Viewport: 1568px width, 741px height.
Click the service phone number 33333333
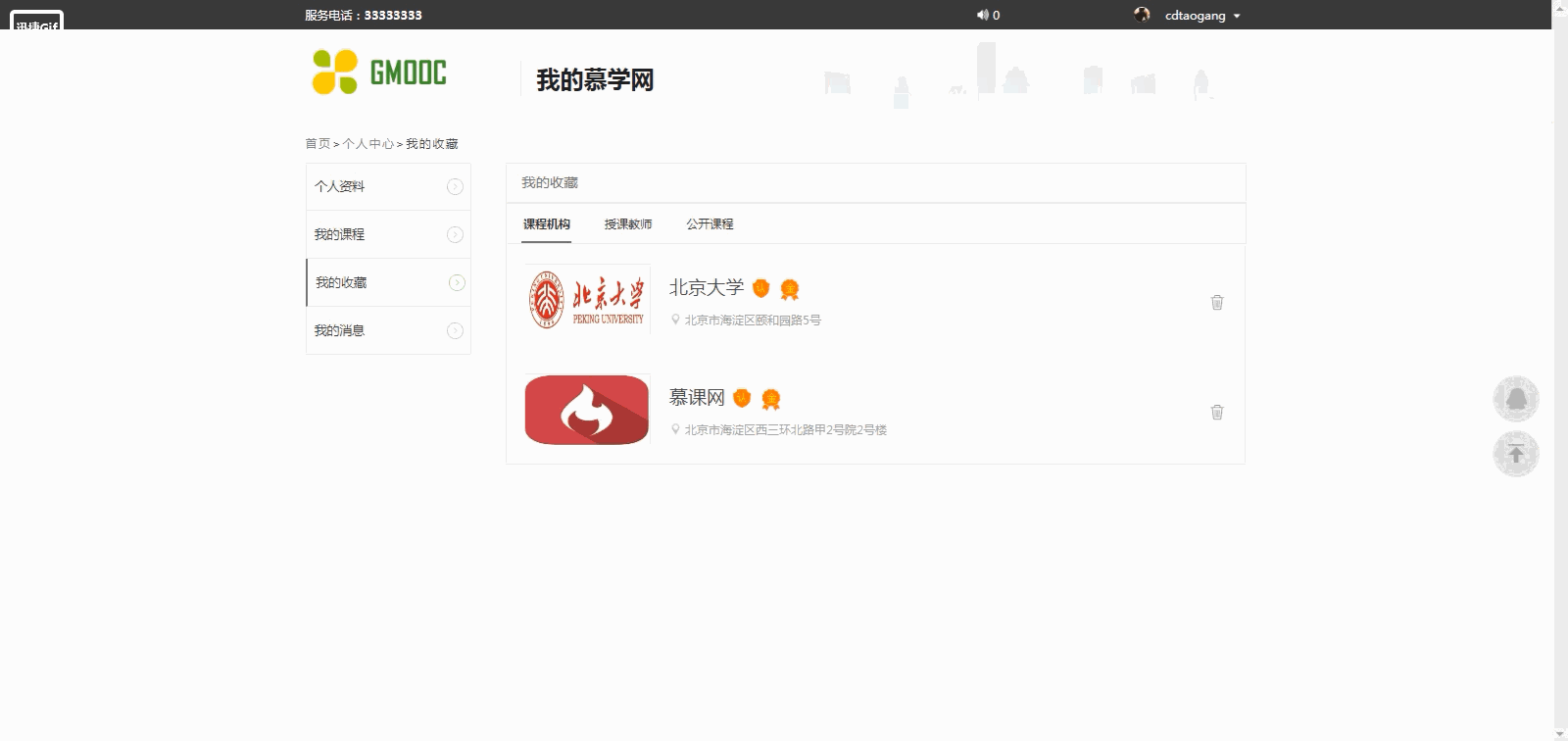(393, 15)
